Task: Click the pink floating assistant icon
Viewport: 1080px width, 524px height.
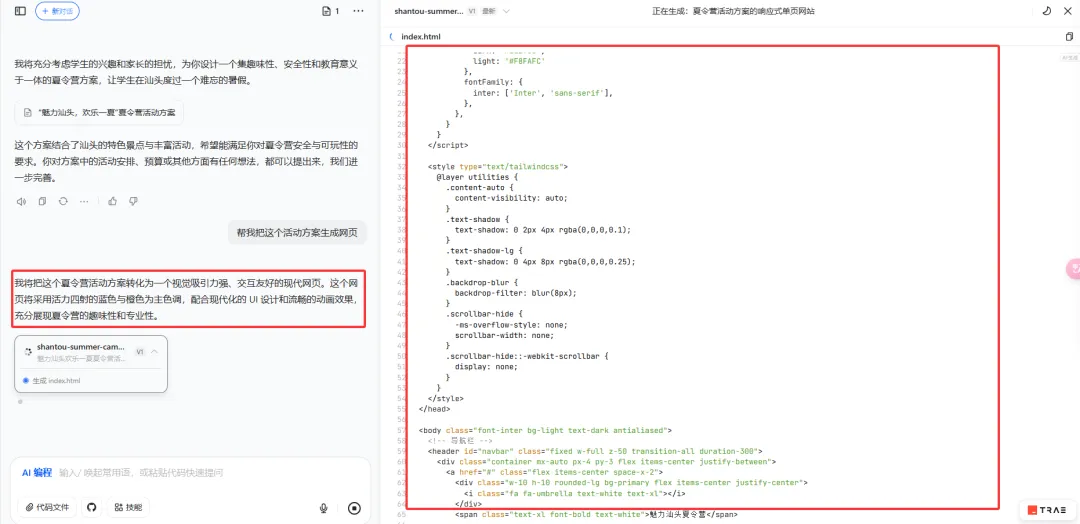Action: 1072,269
